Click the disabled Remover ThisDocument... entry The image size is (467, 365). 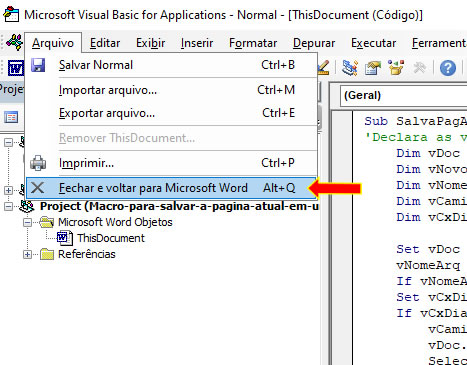pos(171,138)
